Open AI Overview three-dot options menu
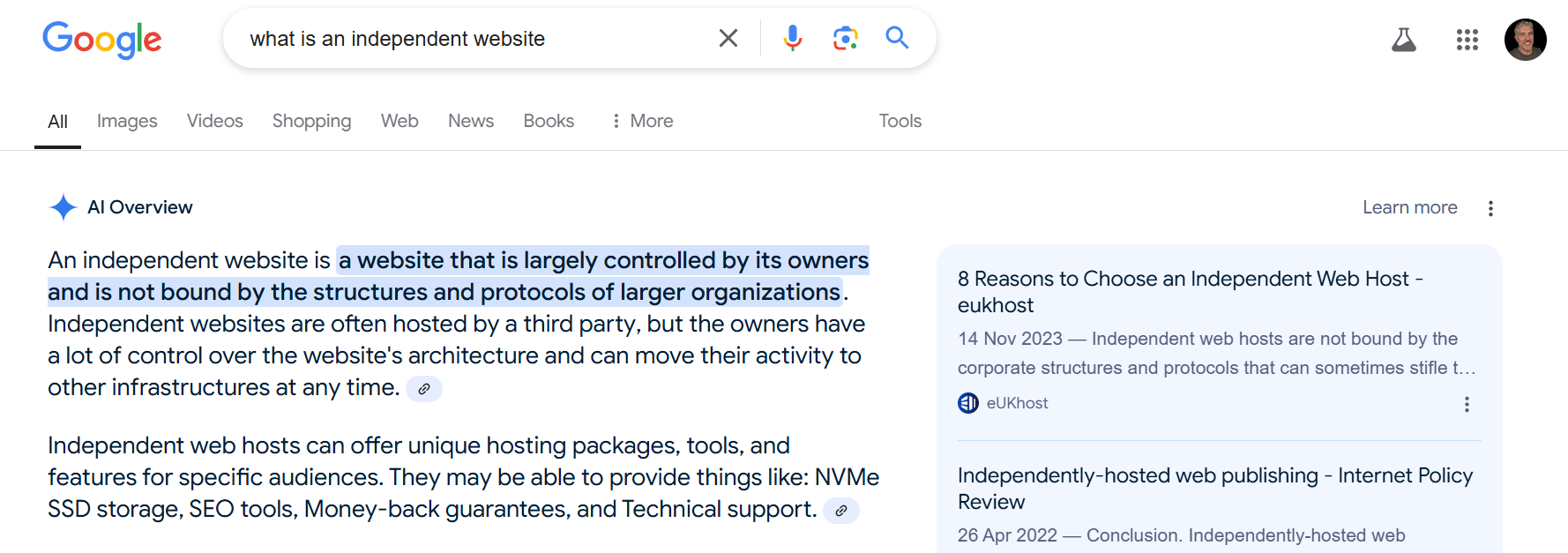 1490,208
